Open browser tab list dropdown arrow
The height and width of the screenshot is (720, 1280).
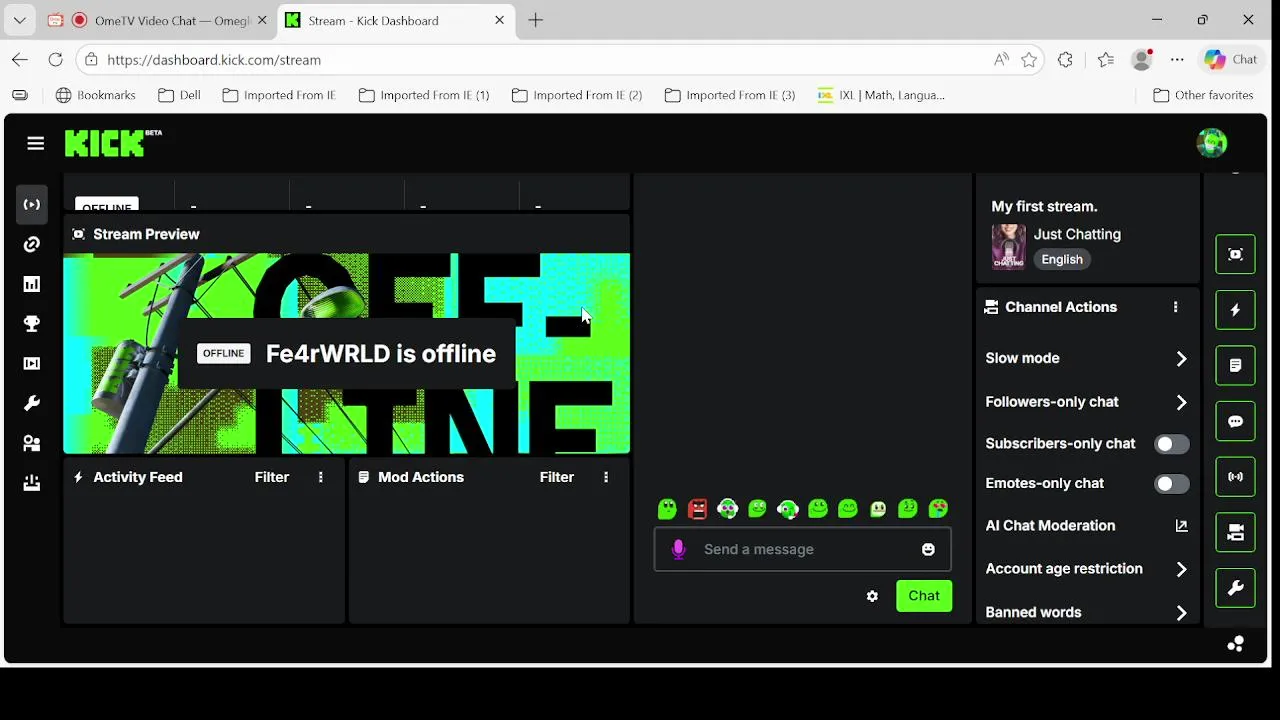click(x=19, y=20)
